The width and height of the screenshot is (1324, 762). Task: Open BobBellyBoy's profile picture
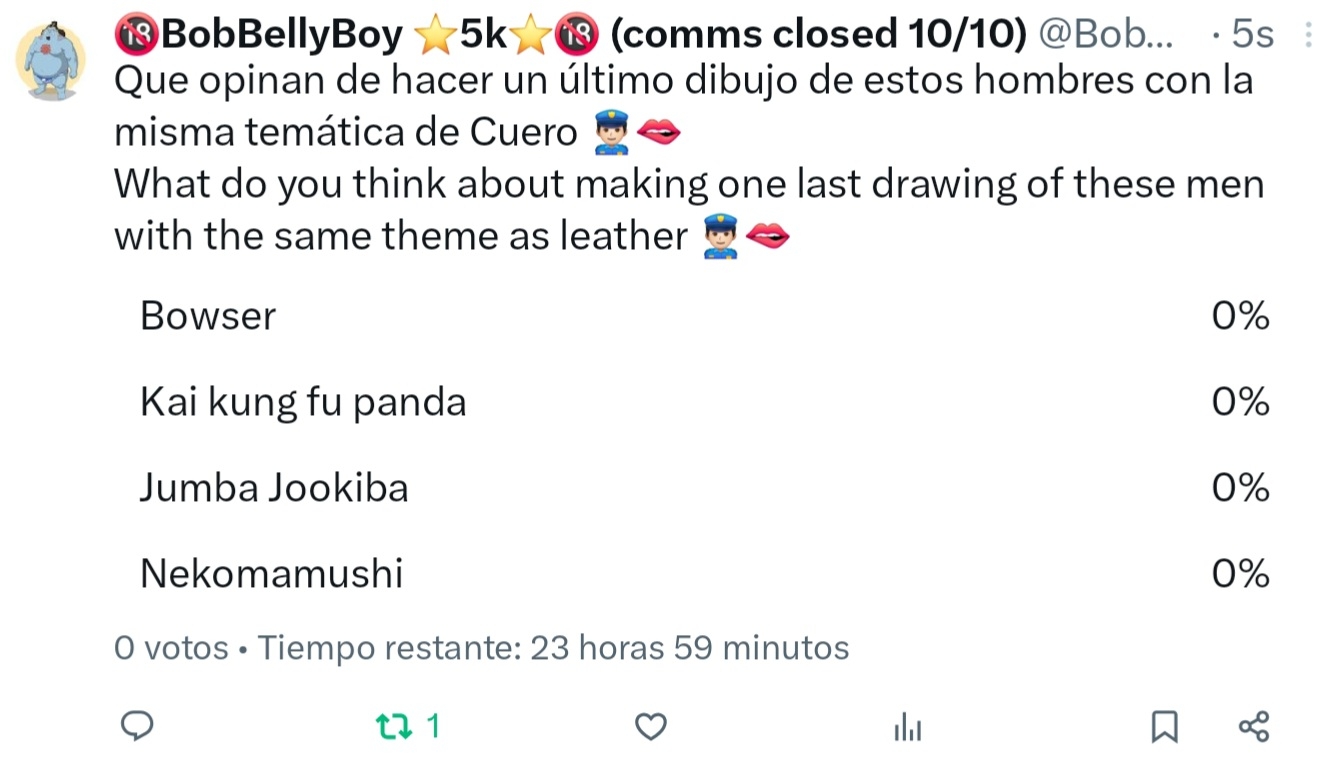pos(50,62)
